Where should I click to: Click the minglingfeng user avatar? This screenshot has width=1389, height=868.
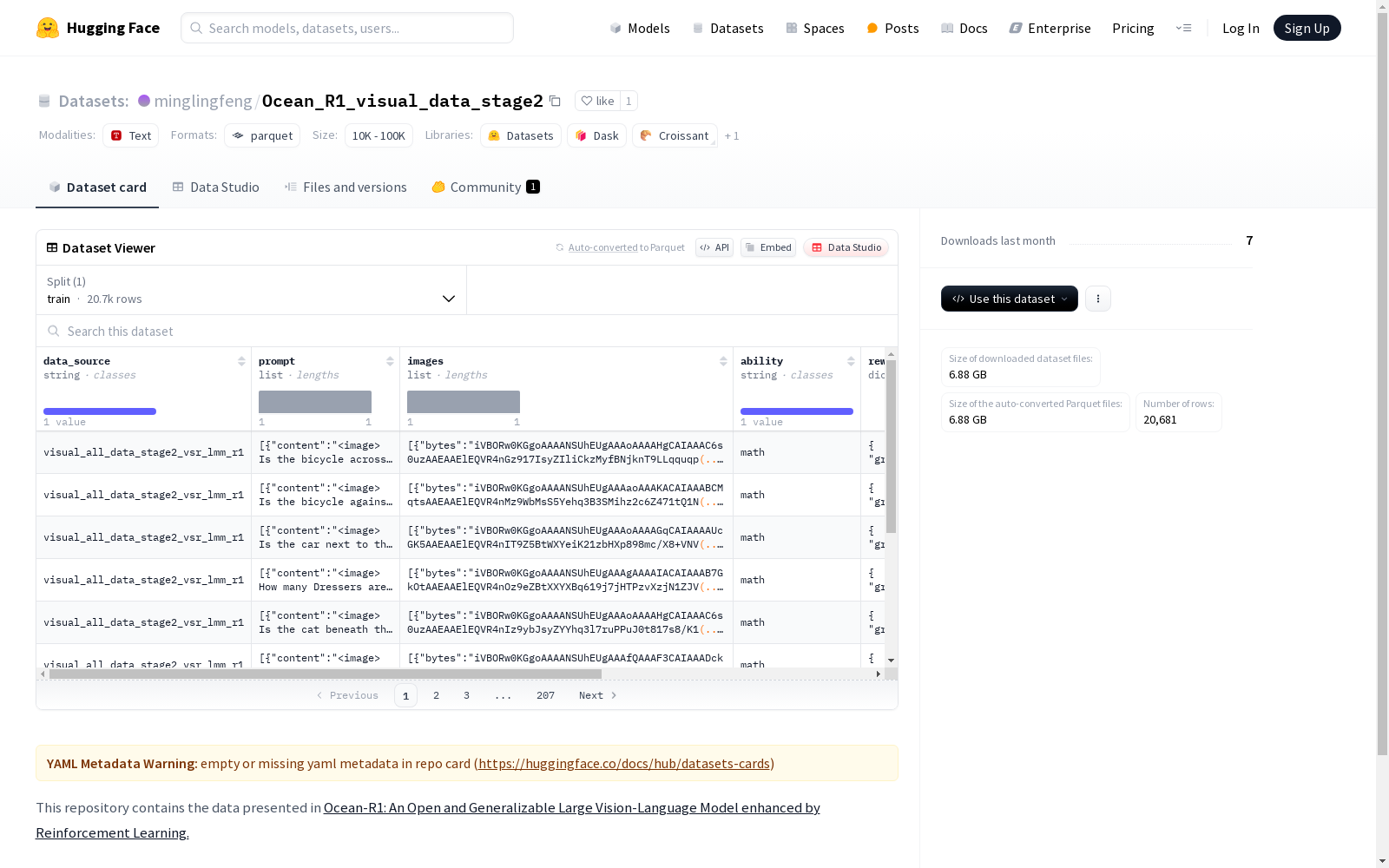tap(144, 101)
